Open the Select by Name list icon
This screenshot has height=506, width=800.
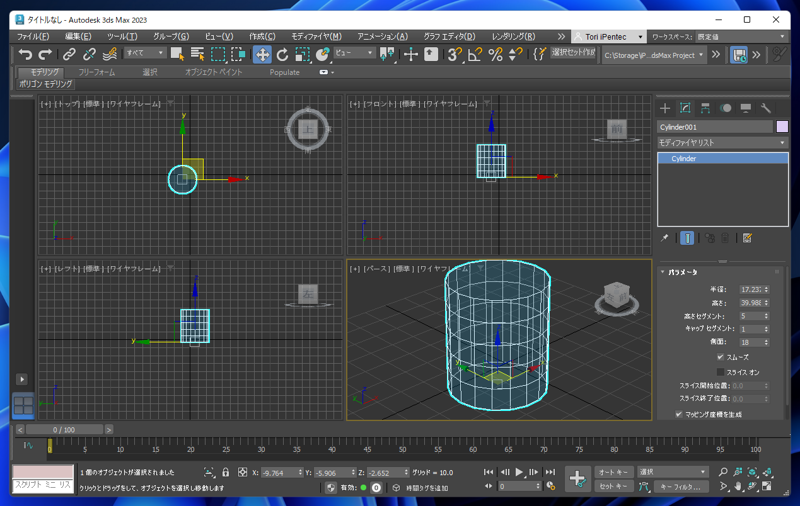click(x=197, y=54)
